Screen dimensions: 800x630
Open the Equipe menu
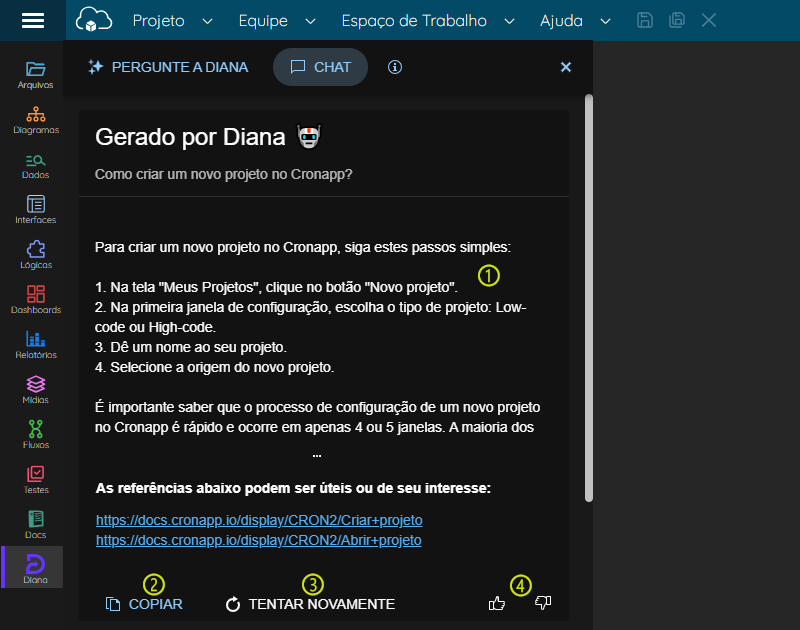263,21
